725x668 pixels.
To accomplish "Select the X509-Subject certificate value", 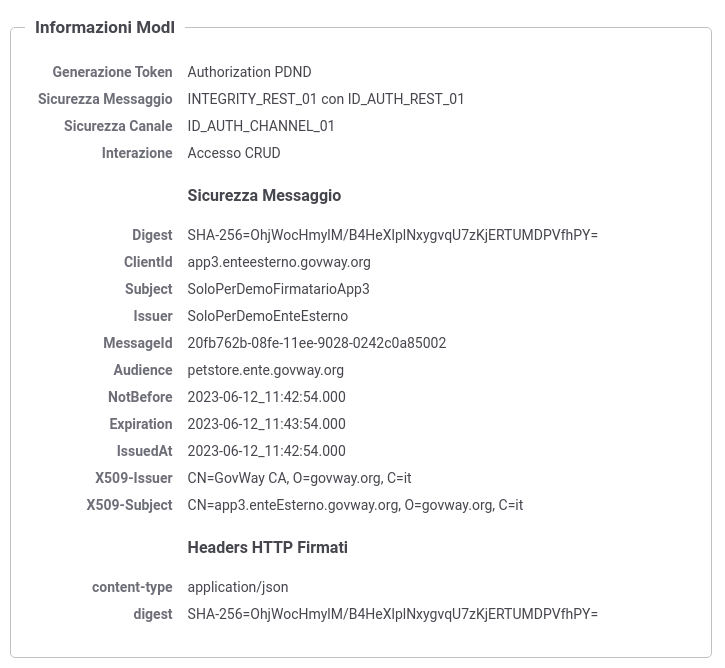I will (355, 505).
